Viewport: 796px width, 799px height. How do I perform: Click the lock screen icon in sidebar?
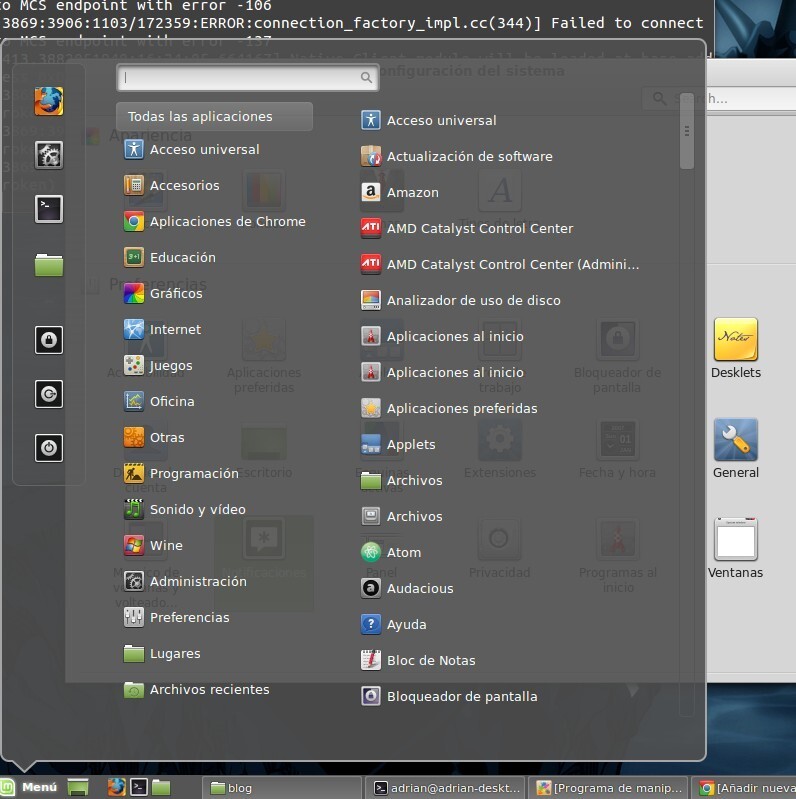tap(49, 340)
